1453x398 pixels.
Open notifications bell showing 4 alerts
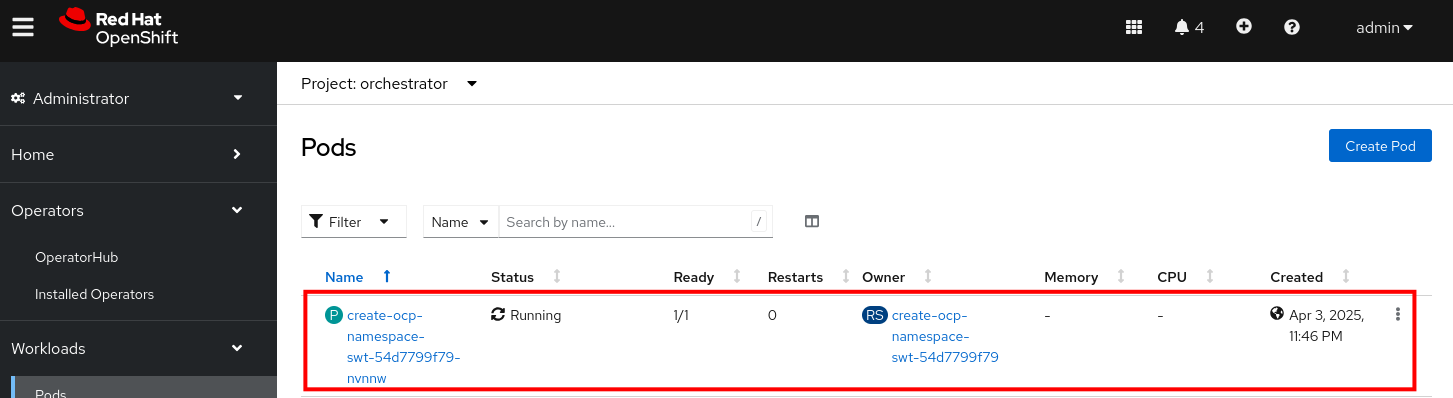pos(1189,27)
